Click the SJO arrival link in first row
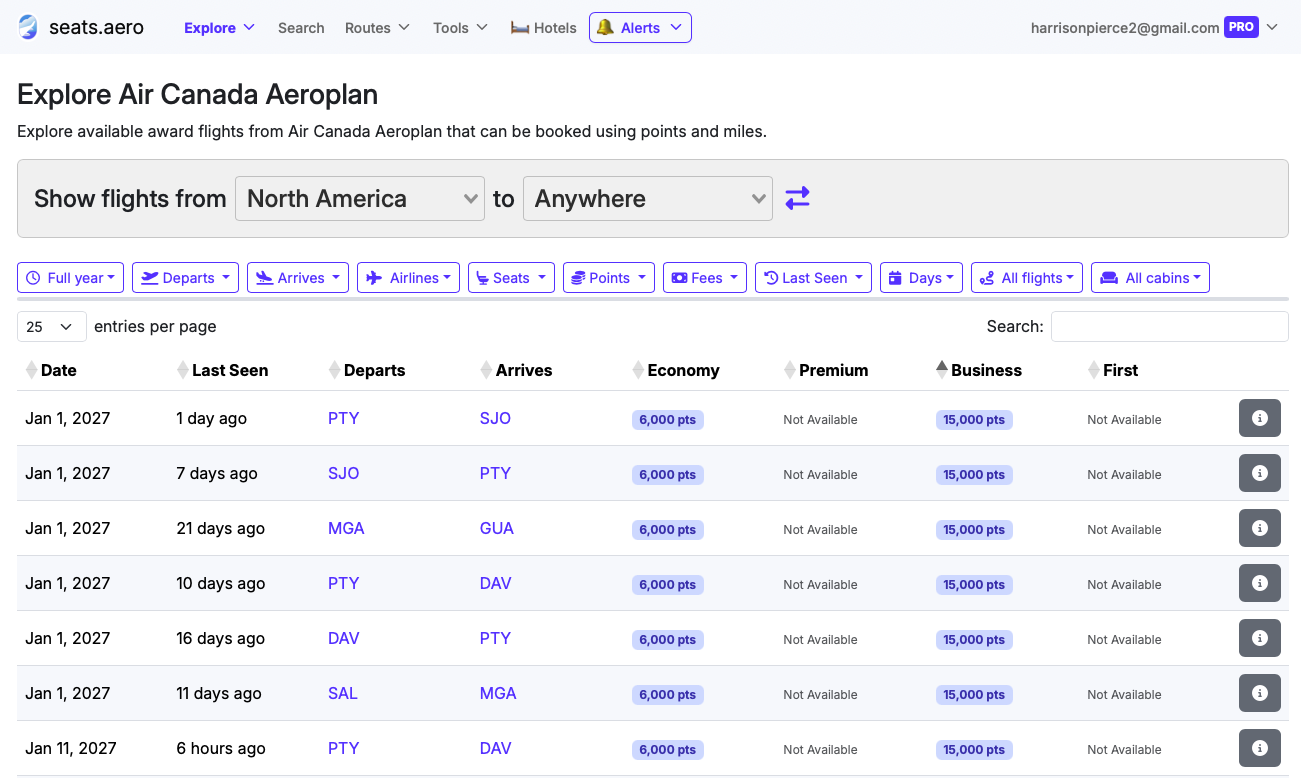This screenshot has width=1301, height=778. coord(495,418)
